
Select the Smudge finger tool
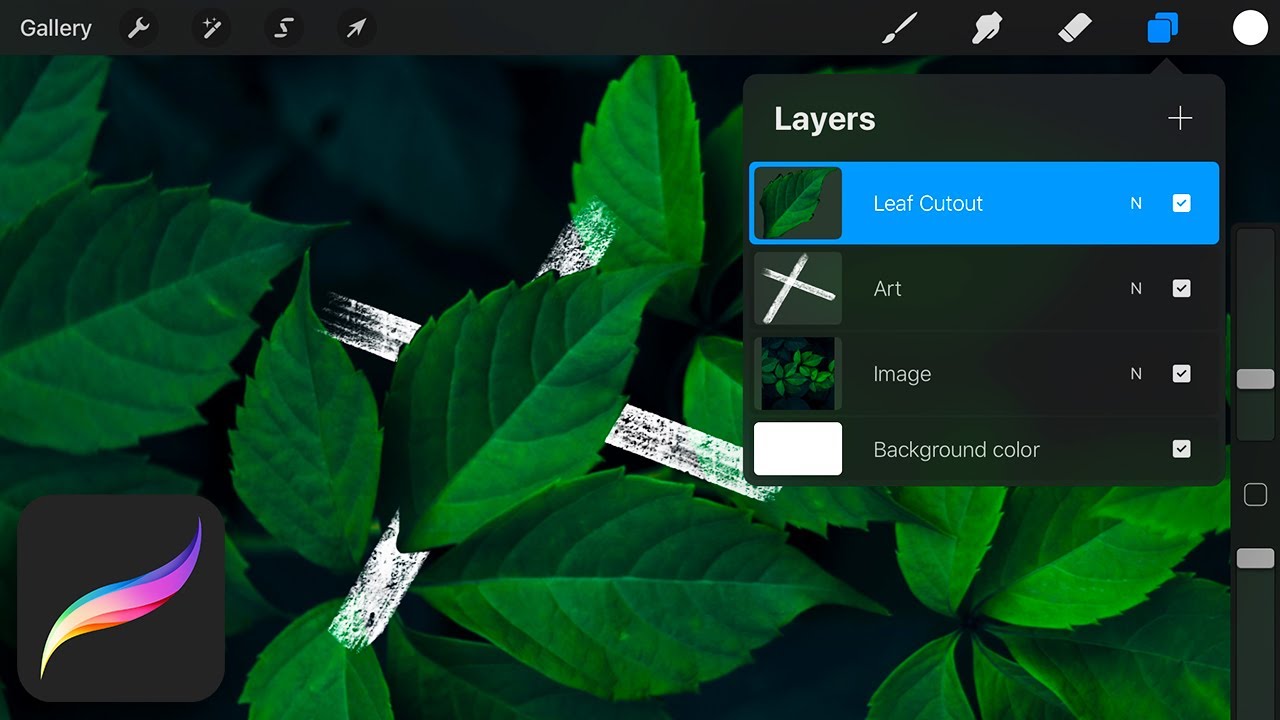pos(988,28)
